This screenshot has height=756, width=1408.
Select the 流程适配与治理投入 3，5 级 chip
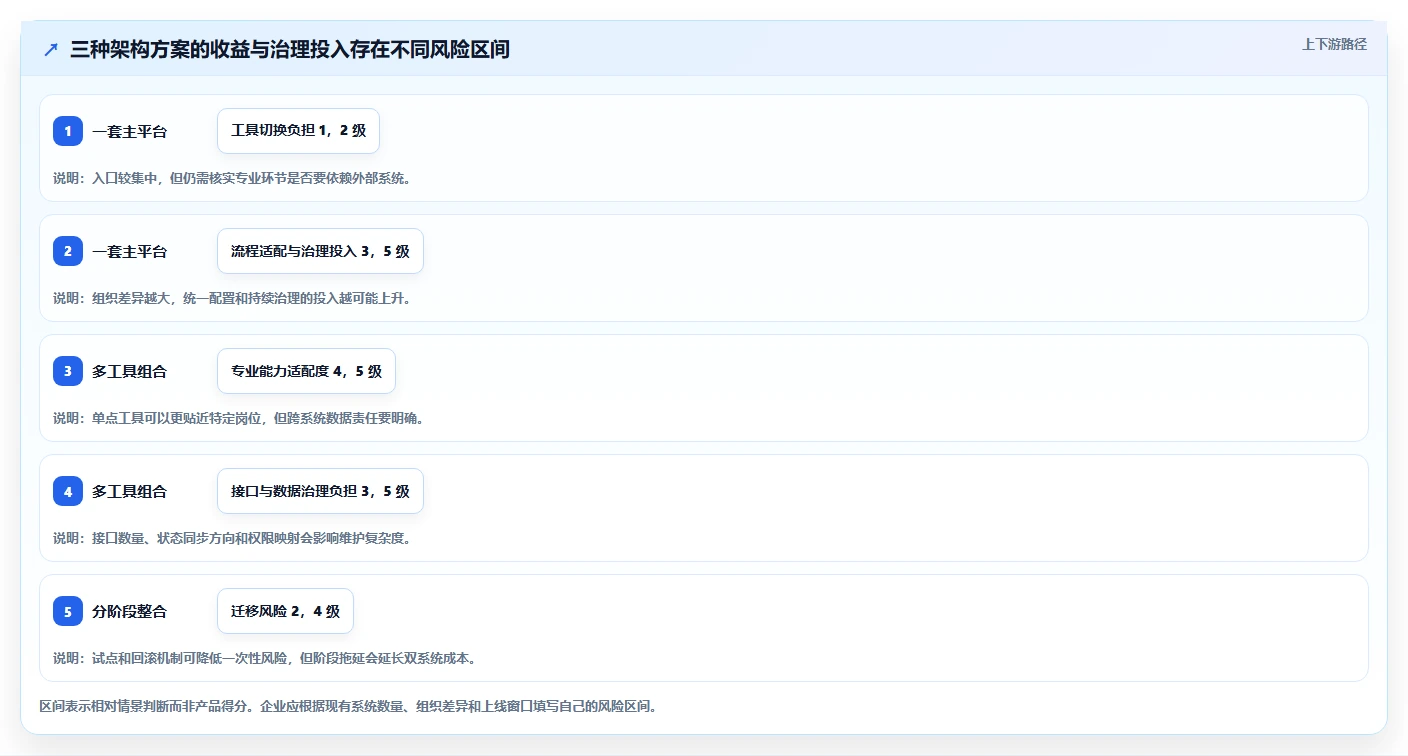click(320, 251)
